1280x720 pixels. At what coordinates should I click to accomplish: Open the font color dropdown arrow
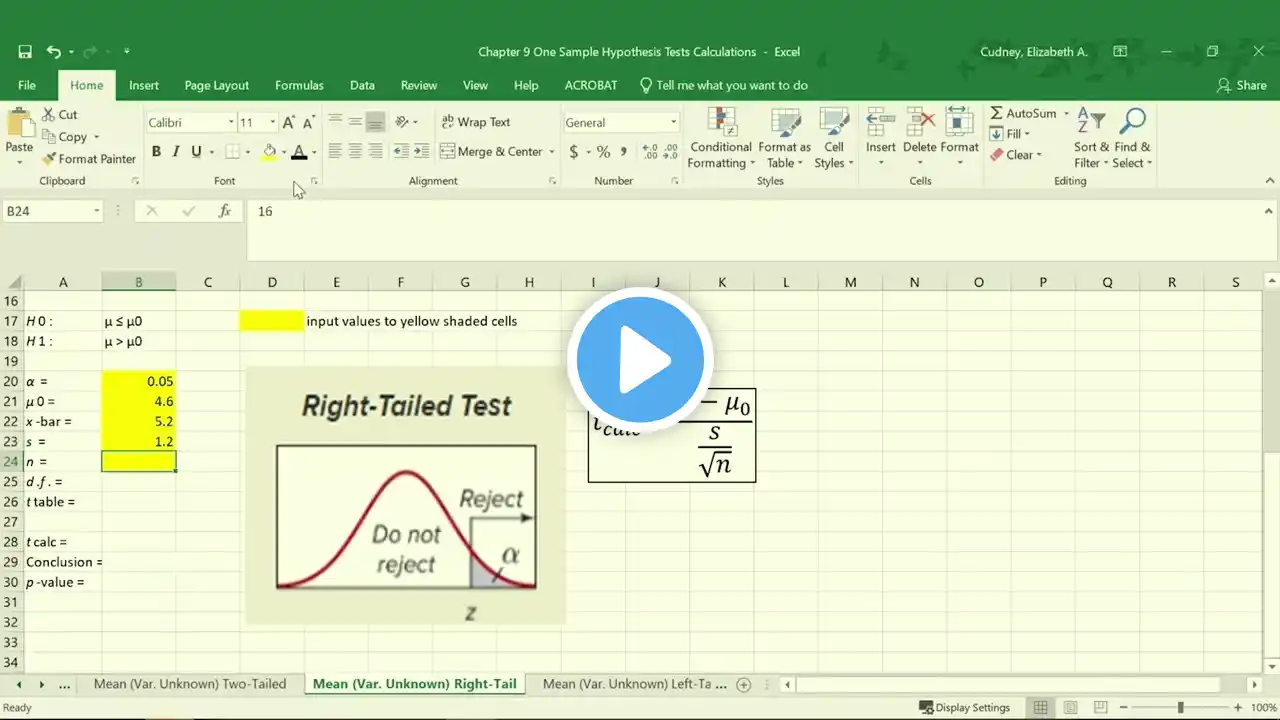313,152
